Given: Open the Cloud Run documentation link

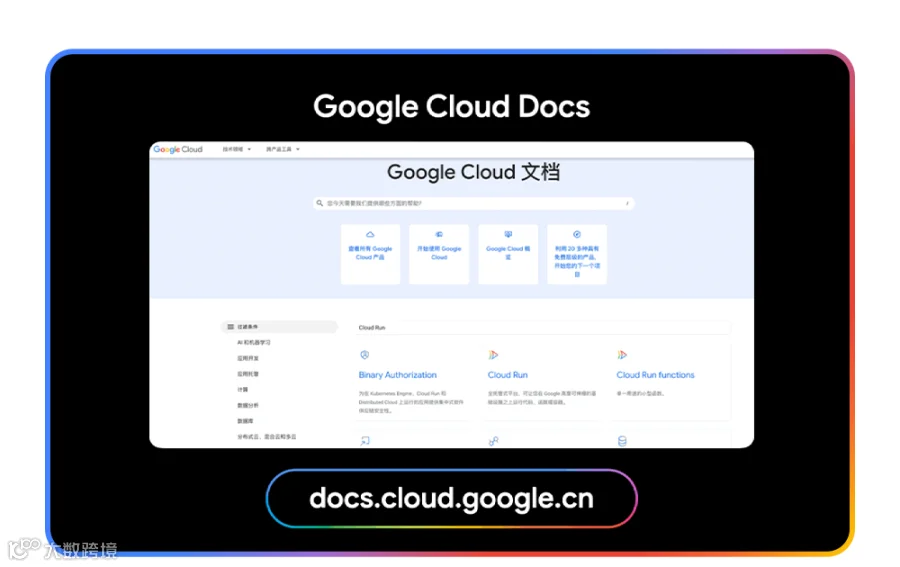Looking at the screenshot, I should tap(508, 375).
